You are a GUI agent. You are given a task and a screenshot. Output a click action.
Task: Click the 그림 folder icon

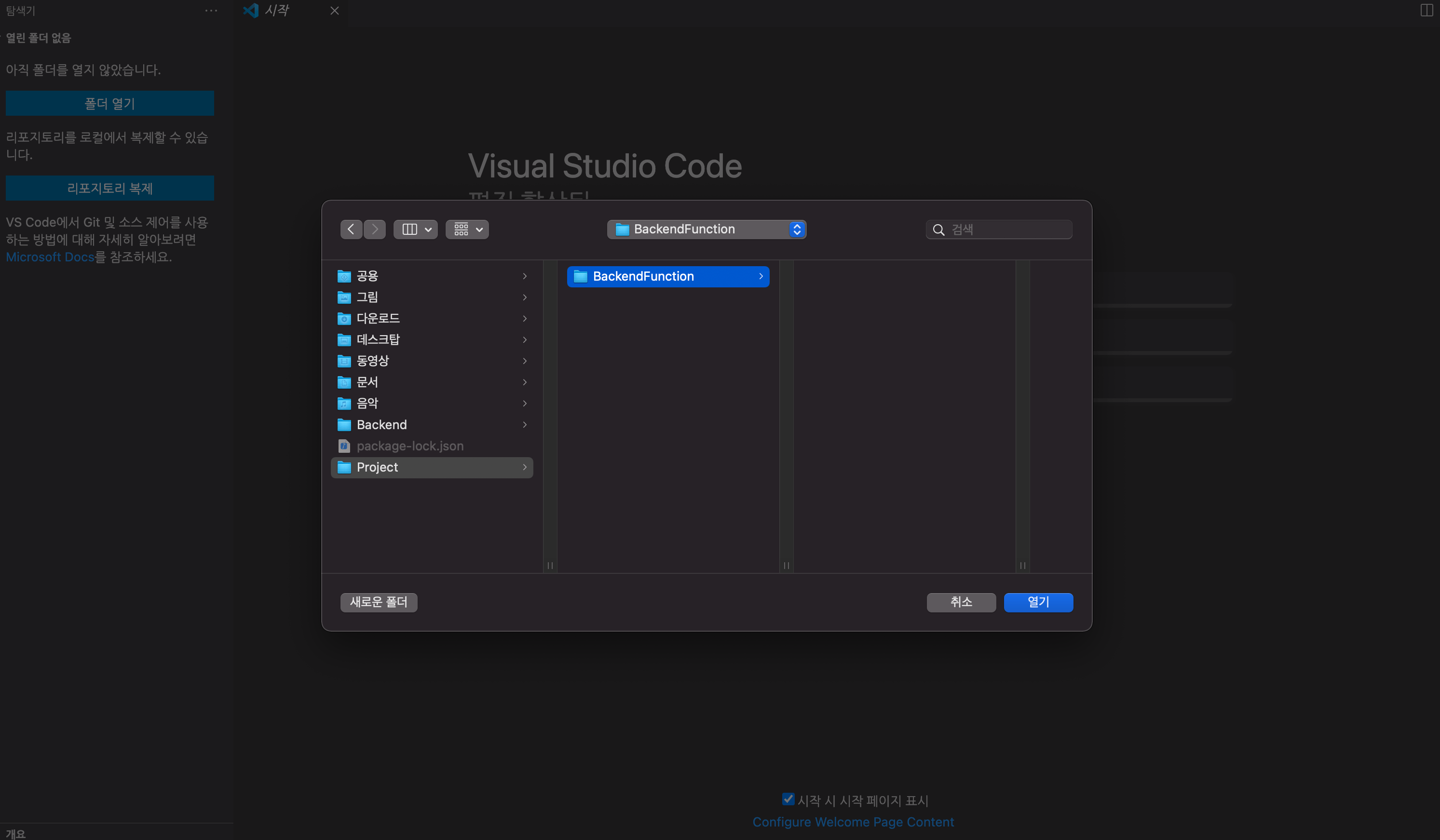point(344,298)
